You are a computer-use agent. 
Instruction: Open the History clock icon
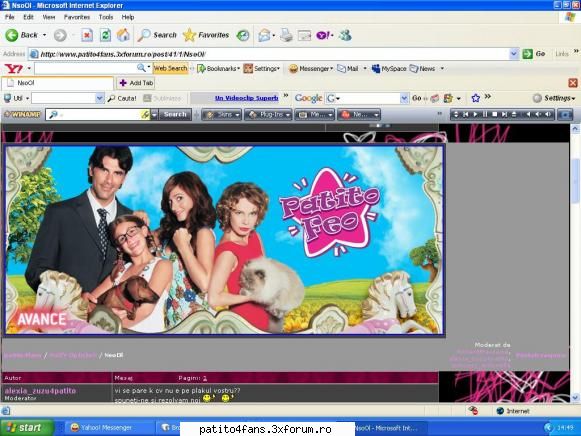coord(243,36)
